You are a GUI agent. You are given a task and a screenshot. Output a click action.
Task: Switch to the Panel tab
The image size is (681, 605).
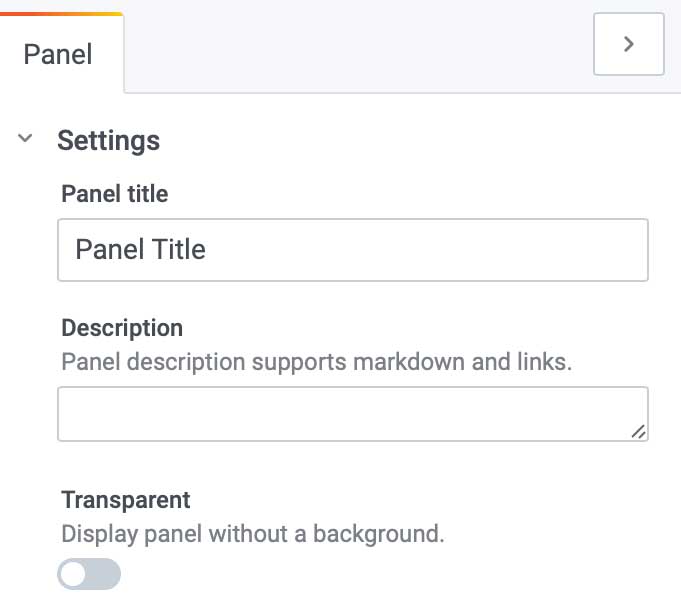coord(59,53)
